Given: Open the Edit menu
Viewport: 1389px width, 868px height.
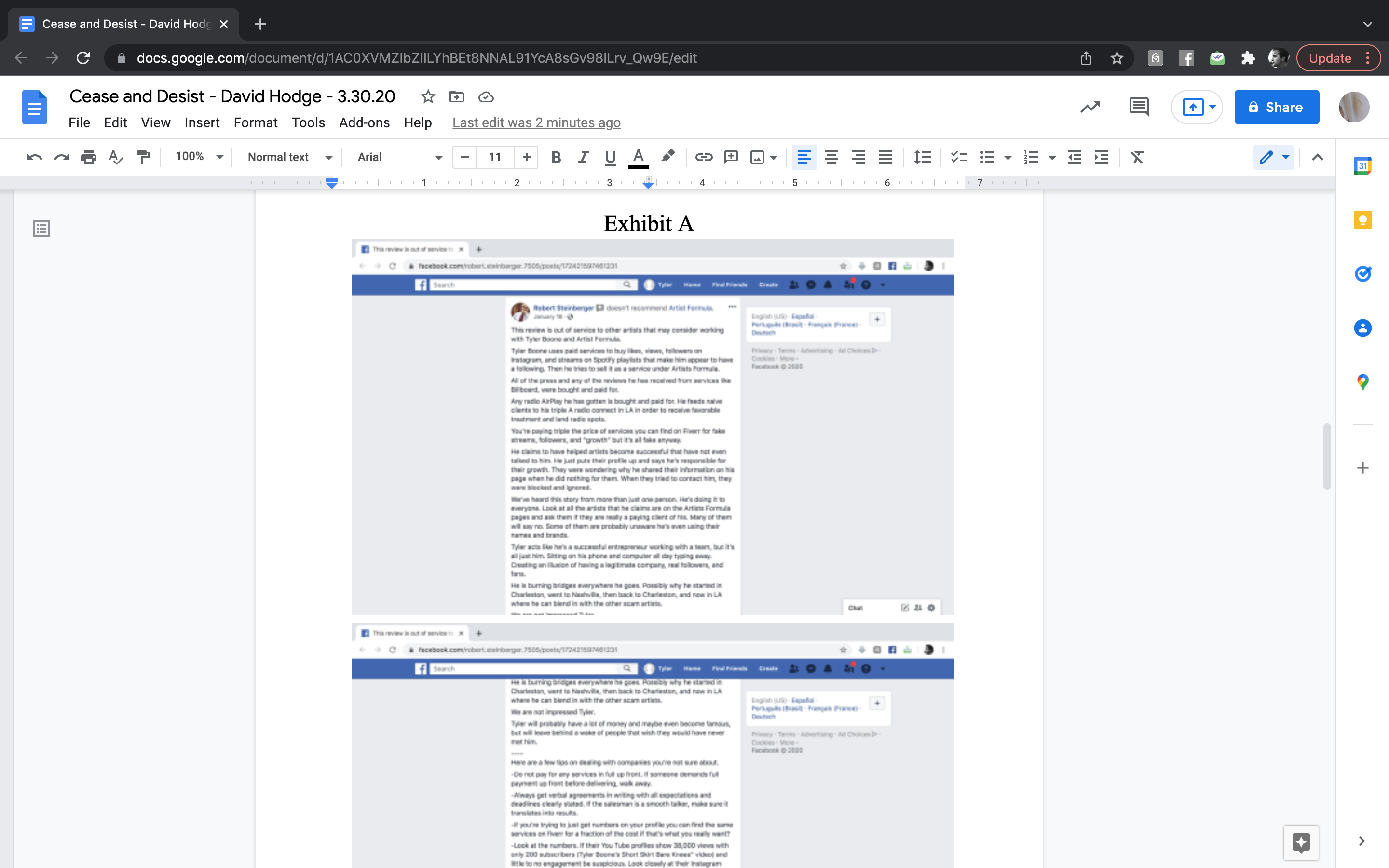Looking at the screenshot, I should click(115, 123).
